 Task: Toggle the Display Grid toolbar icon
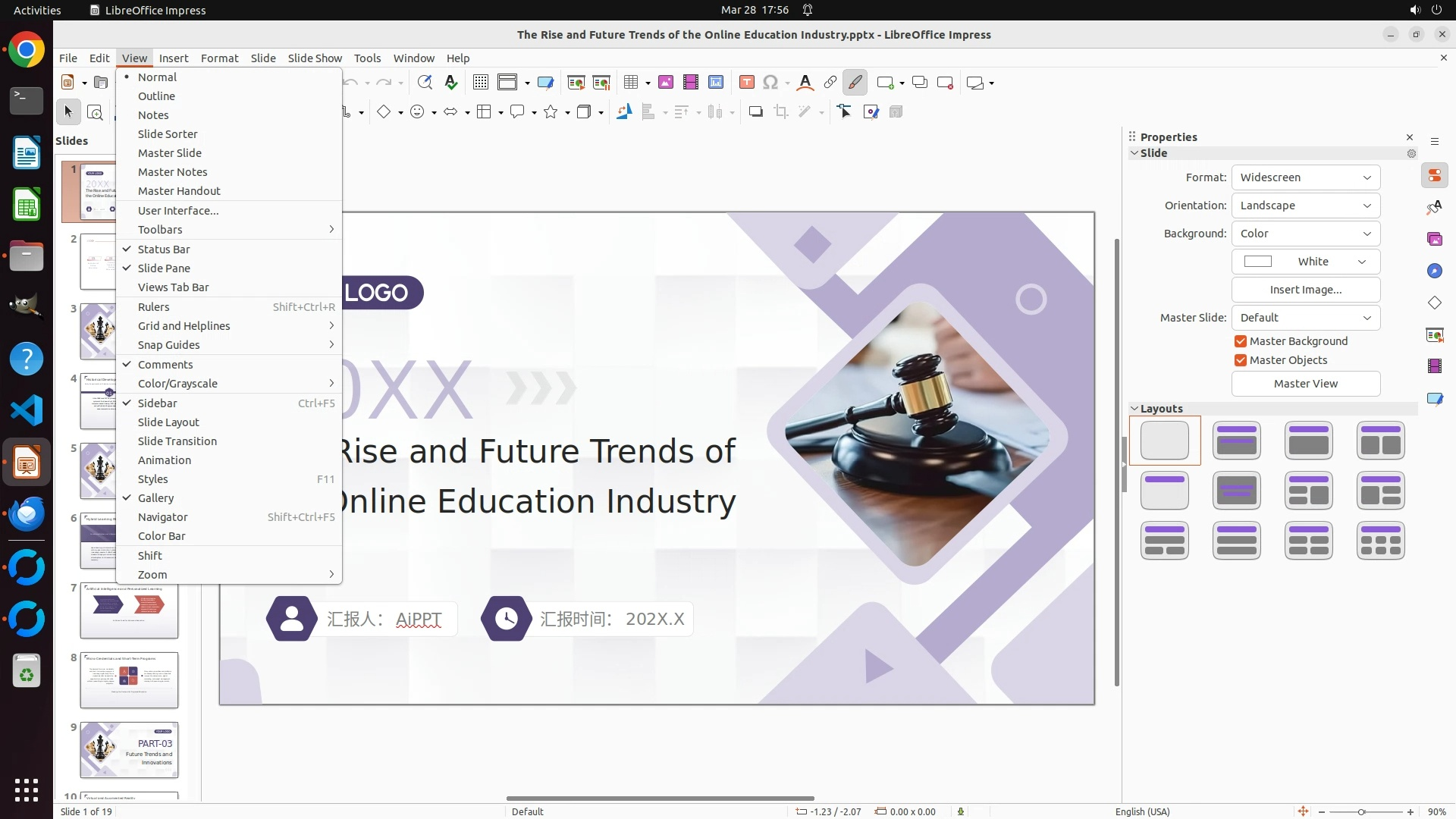481,83
